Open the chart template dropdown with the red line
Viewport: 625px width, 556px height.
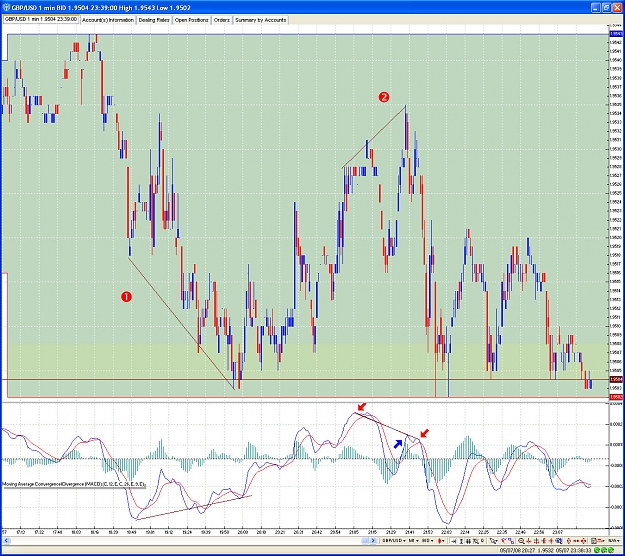coord(598,541)
